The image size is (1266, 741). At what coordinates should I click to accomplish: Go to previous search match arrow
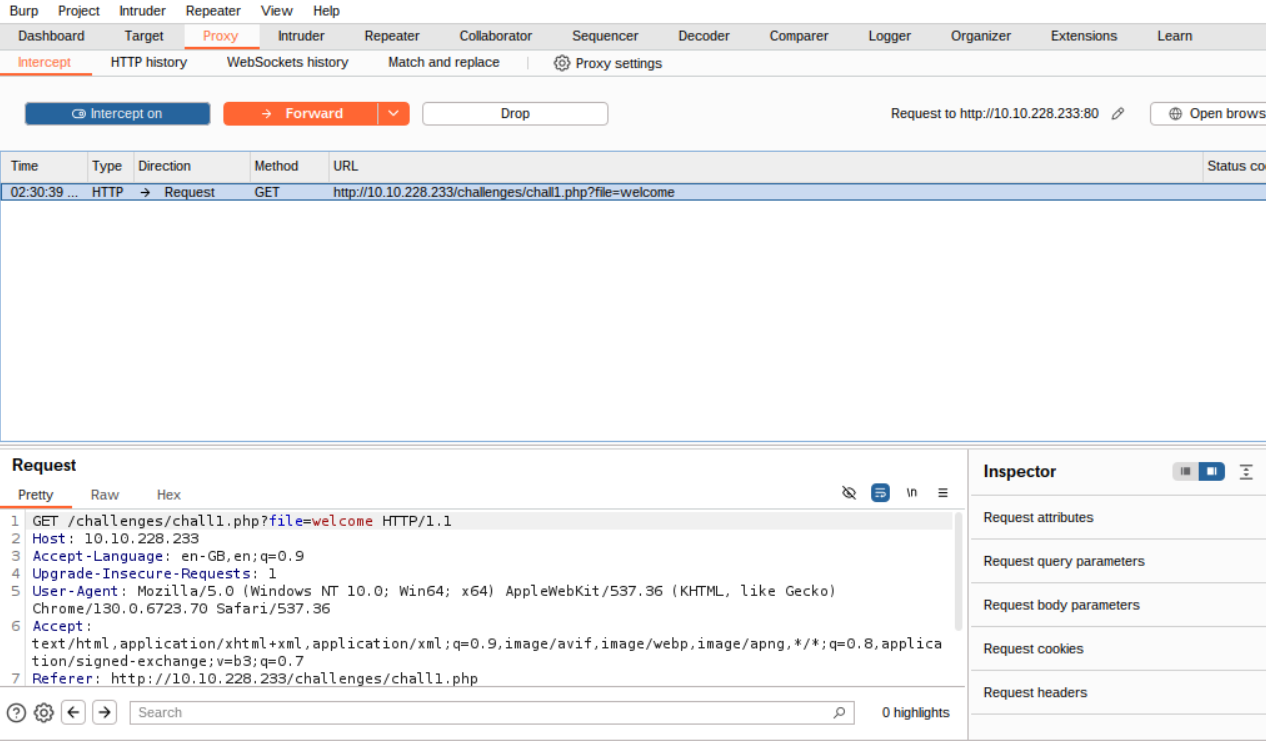[73, 712]
